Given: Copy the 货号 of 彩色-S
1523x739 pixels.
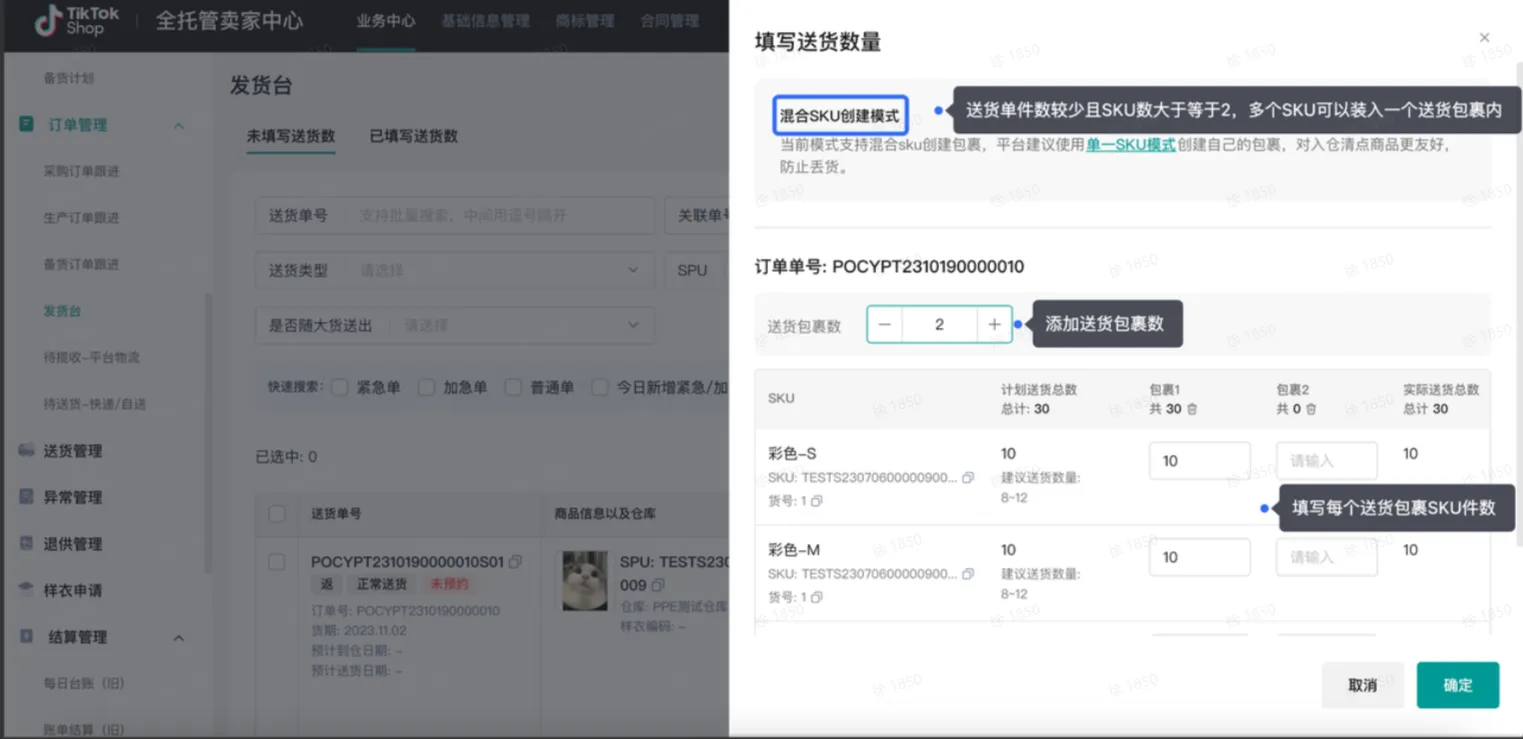Looking at the screenshot, I should [x=817, y=501].
